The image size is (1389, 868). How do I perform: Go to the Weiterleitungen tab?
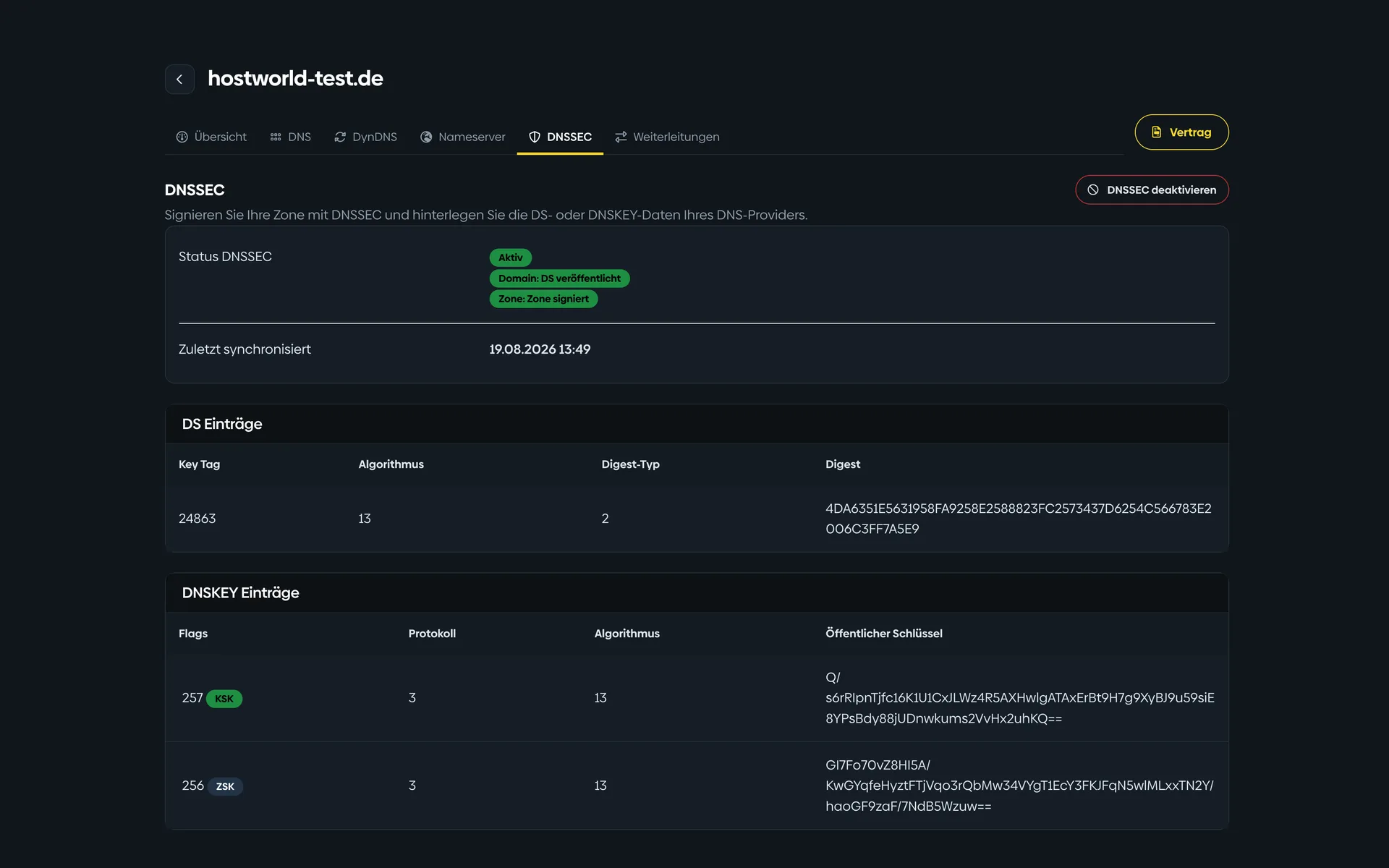click(x=667, y=137)
